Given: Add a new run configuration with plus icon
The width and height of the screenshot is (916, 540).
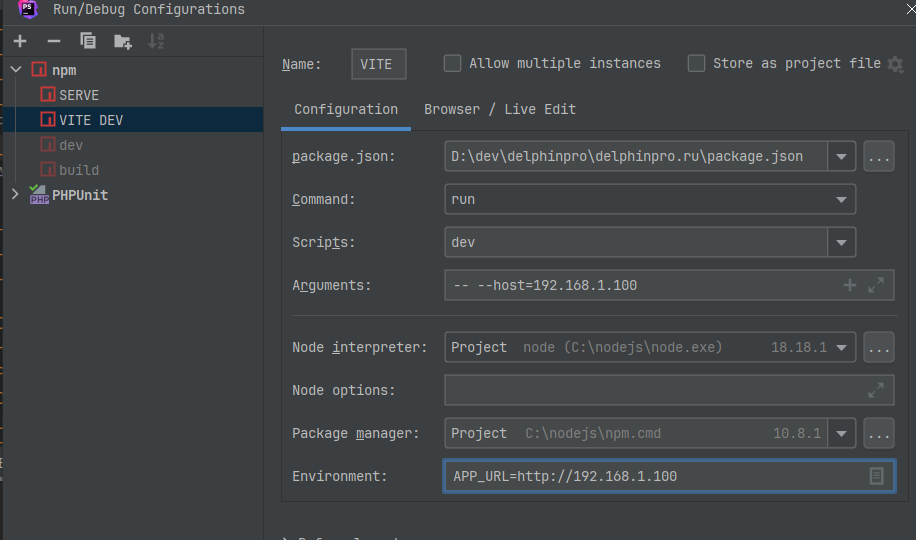Looking at the screenshot, I should point(20,41).
